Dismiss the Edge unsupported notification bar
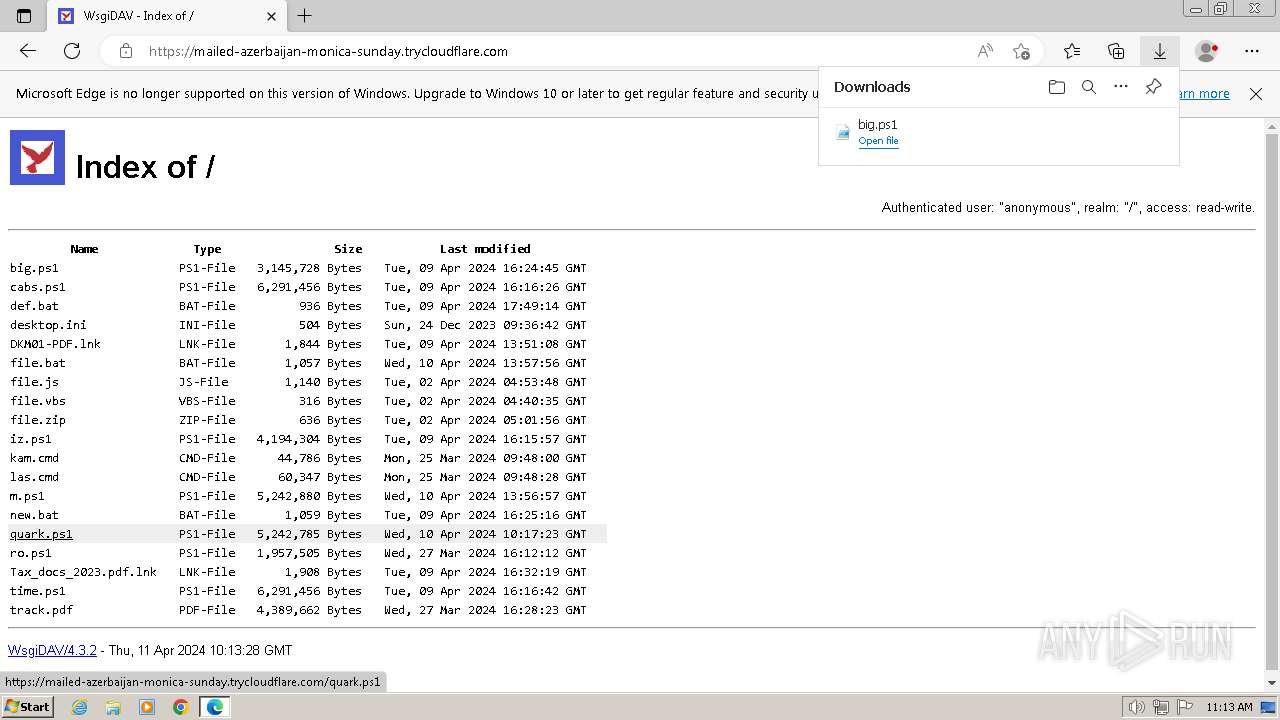 pos(1256,94)
